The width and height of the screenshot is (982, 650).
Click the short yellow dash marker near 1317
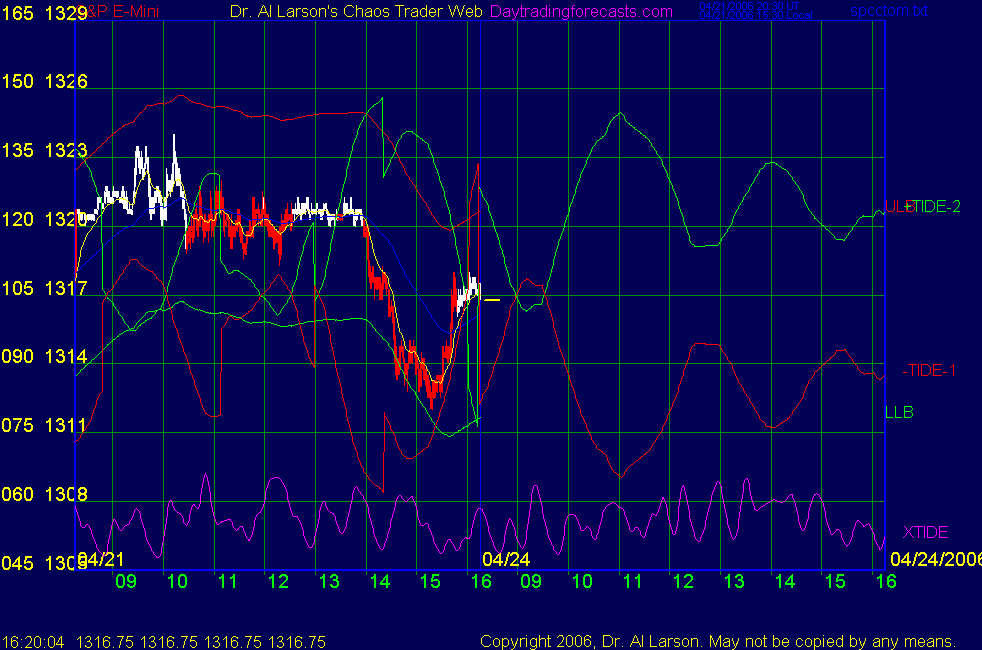pyautogui.click(x=492, y=300)
